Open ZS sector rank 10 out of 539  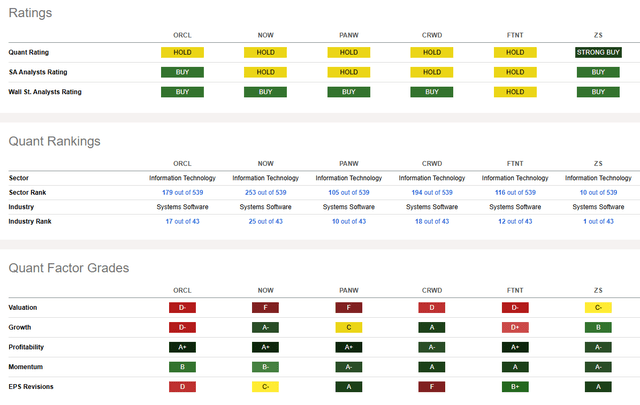tap(597, 192)
